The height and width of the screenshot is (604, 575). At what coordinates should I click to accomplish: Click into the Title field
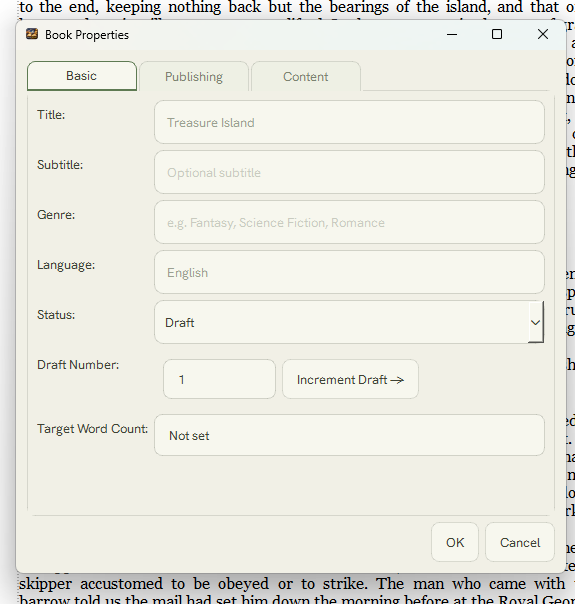pos(349,122)
